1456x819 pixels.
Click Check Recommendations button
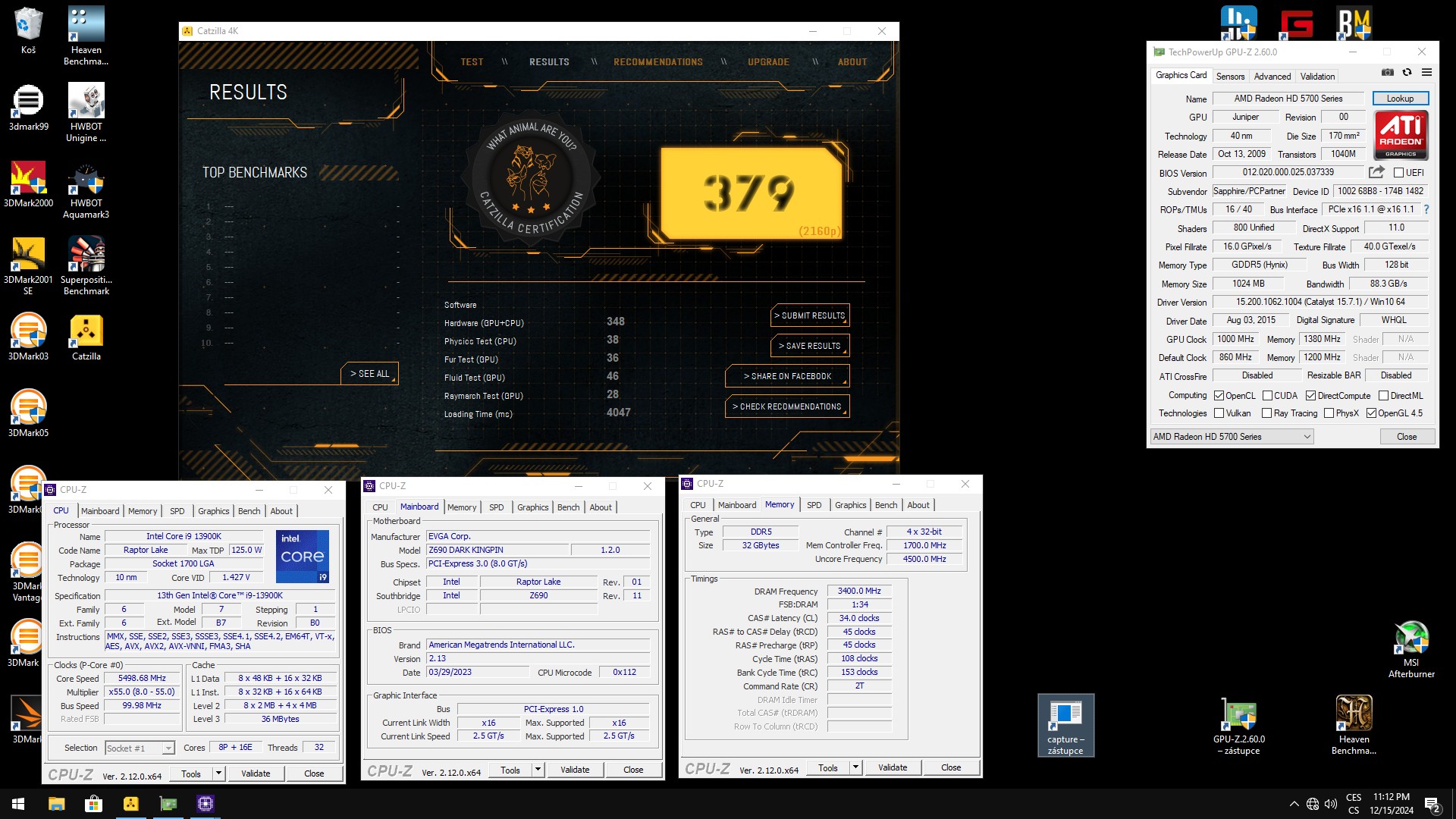point(787,406)
